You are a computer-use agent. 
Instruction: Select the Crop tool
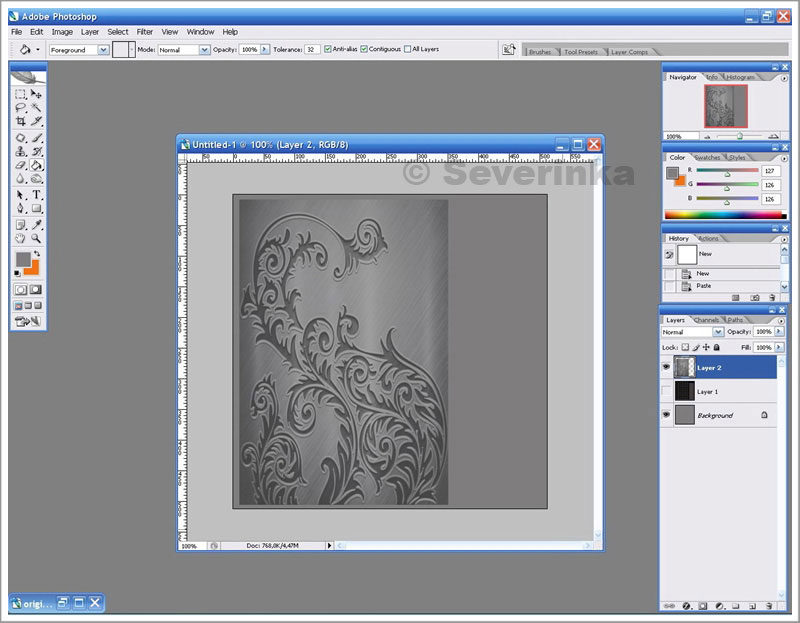(x=21, y=122)
